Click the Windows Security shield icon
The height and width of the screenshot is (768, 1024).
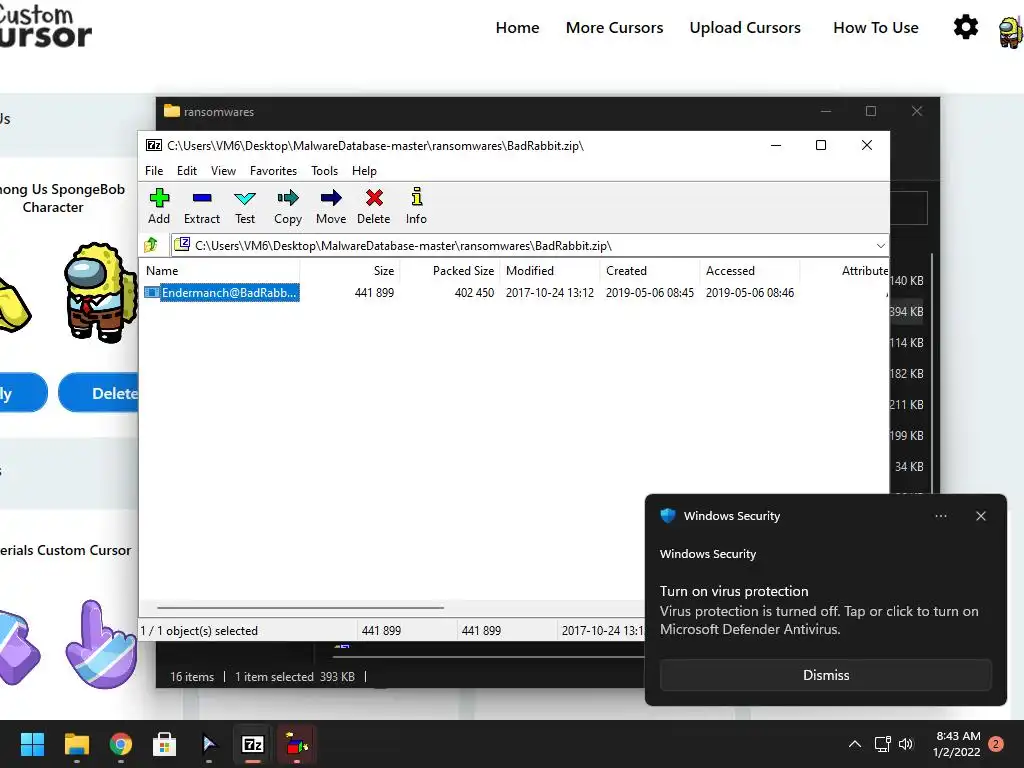tap(667, 516)
